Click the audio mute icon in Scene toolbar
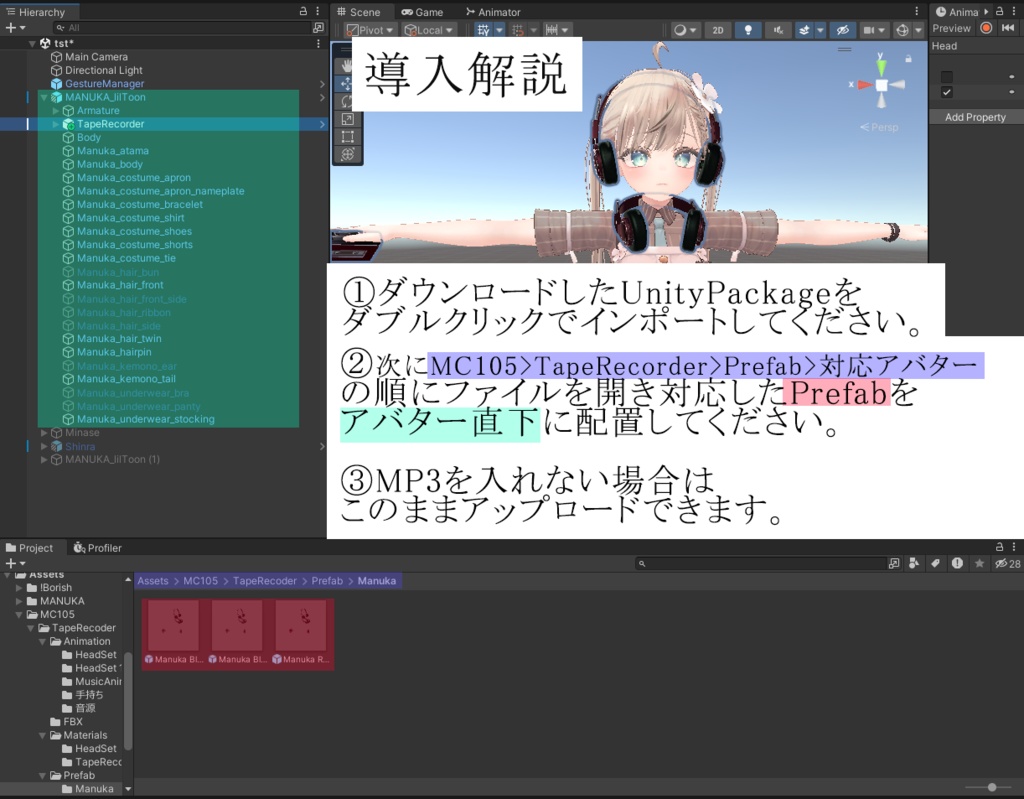The height and width of the screenshot is (799, 1024). (x=780, y=30)
